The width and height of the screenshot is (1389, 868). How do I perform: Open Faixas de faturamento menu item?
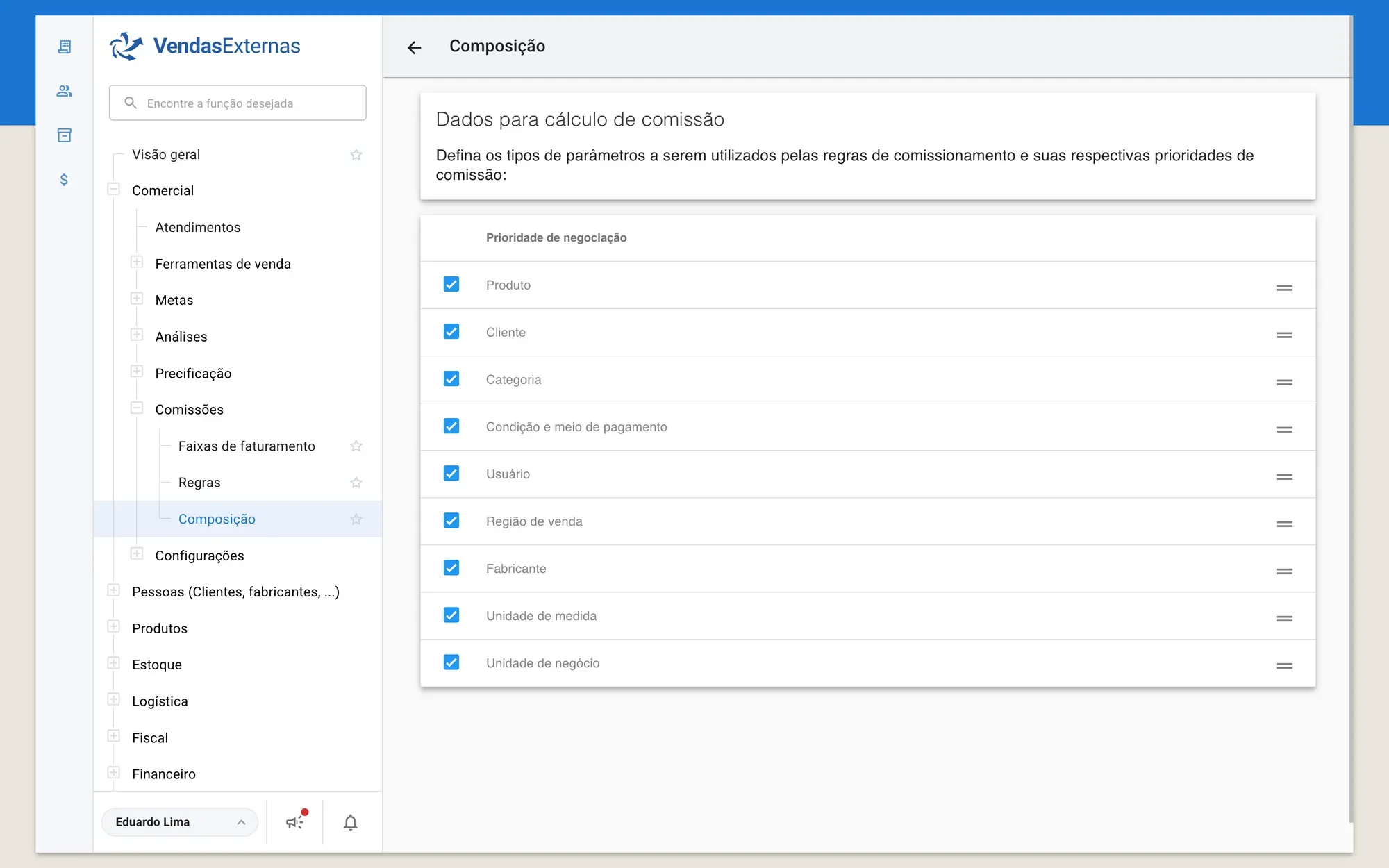pyautogui.click(x=247, y=446)
